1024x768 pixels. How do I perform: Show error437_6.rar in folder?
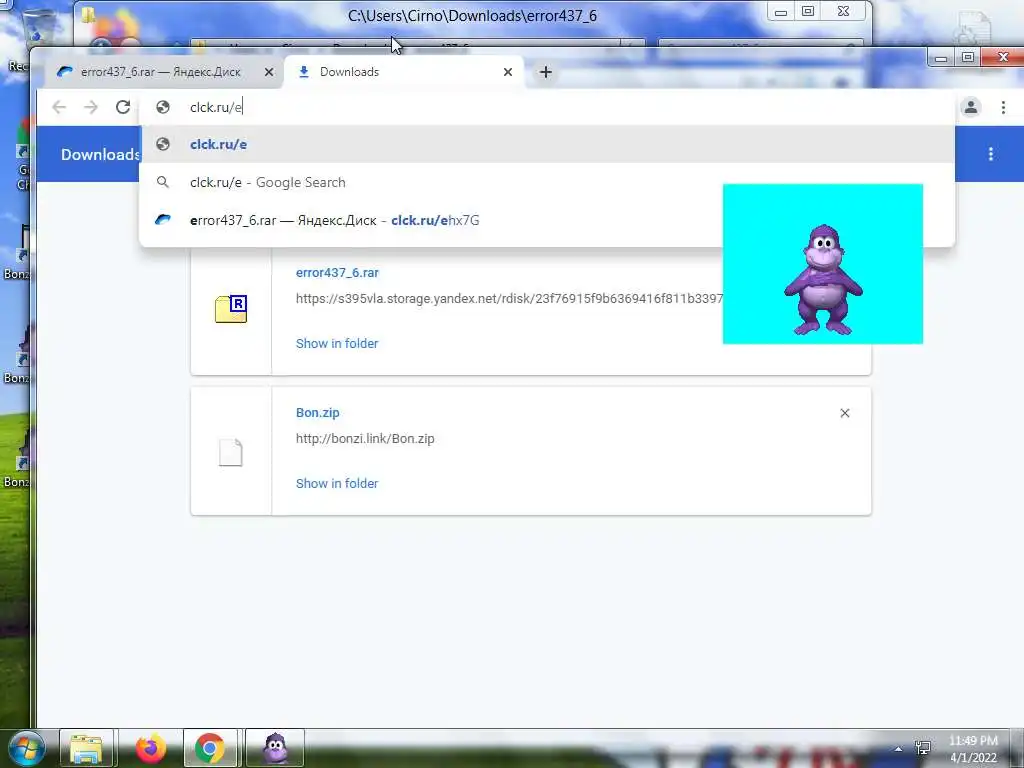pyautogui.click(x=337, y=344)
